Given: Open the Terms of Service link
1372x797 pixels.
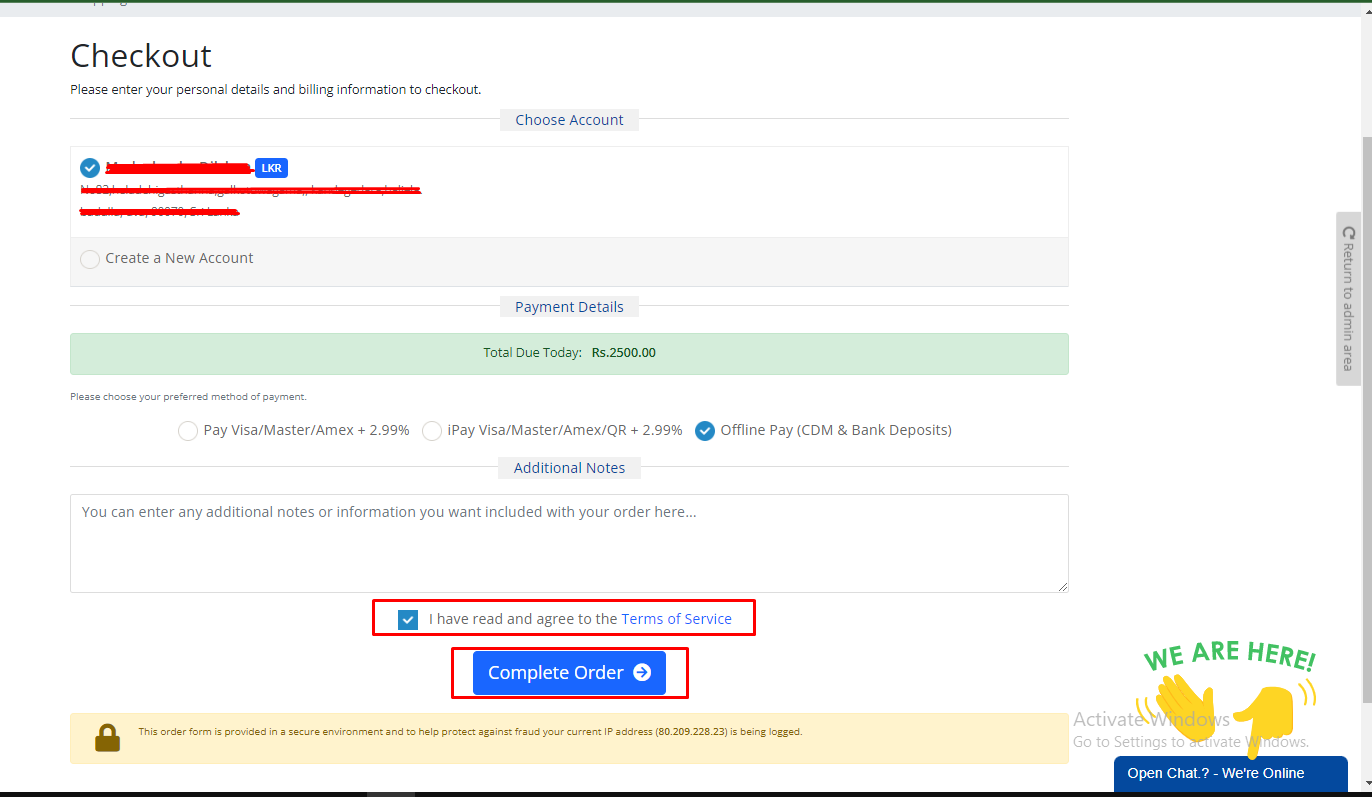Looking at the screenshot, I should (676, 619).
